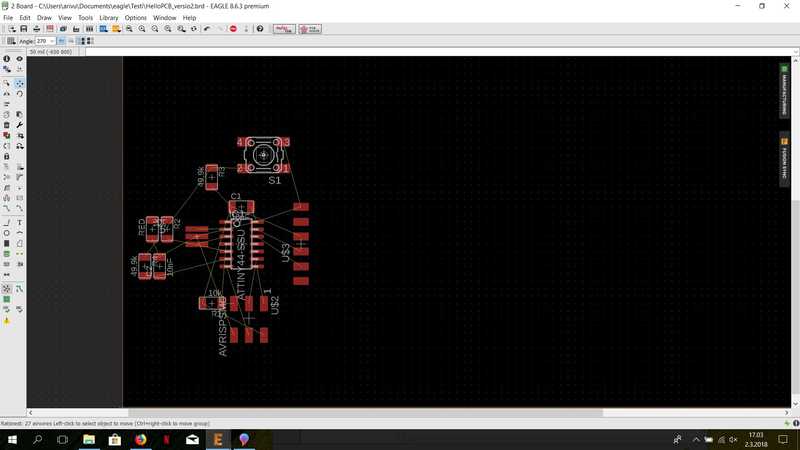Viewport: 800px width, 450px height.
Task: Click the red Stop icon
Action: tap(233, 29)
